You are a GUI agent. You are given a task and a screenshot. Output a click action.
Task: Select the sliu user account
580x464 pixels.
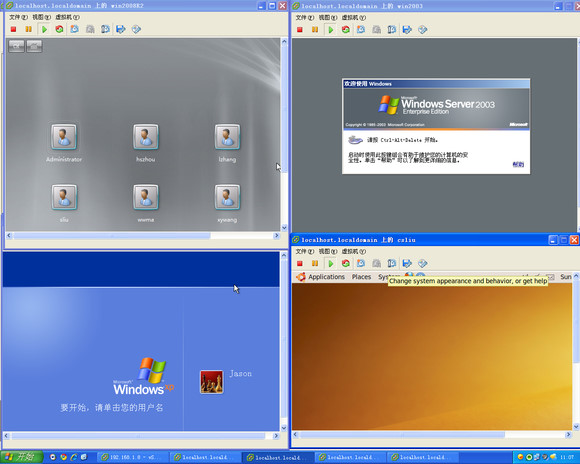click(x=64, y=203)
